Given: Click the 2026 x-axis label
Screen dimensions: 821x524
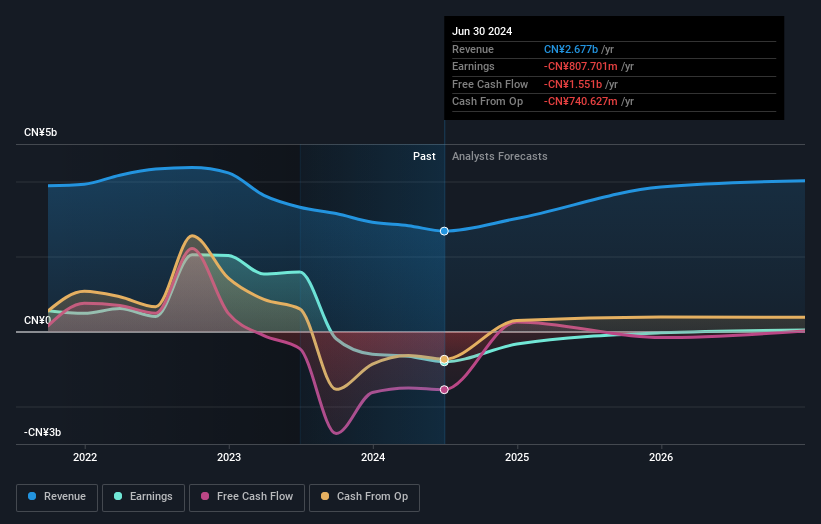Looking at the screenshot, I should pos(661,458).
